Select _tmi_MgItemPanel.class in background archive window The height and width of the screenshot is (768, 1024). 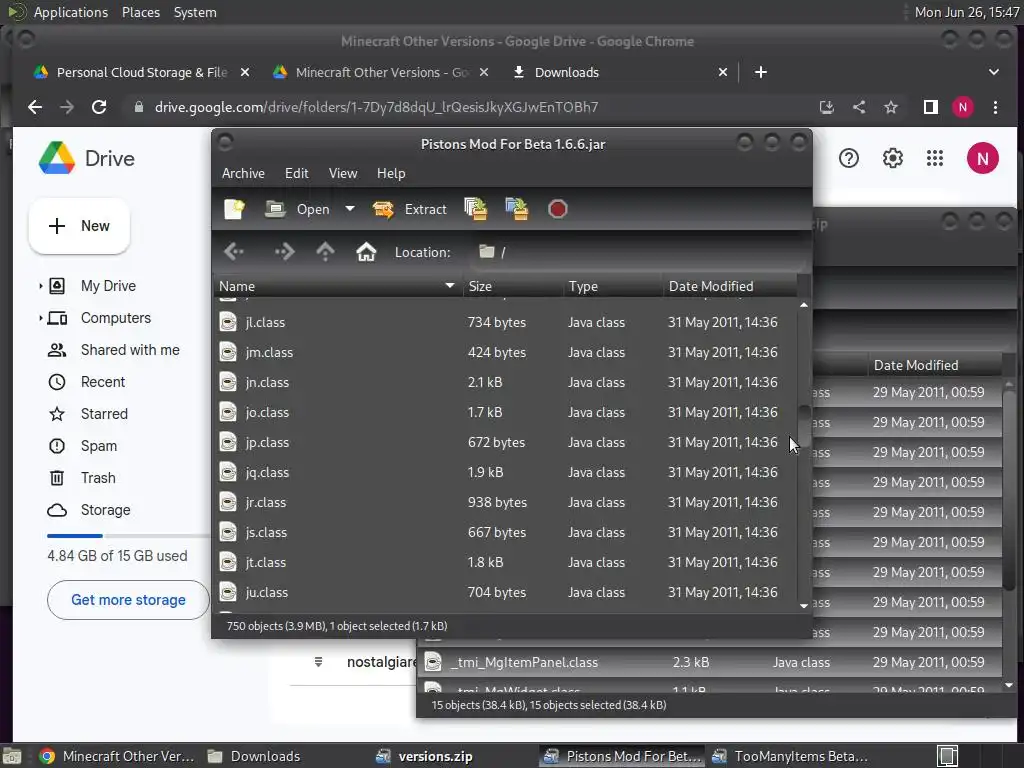[x=711, y=662]
